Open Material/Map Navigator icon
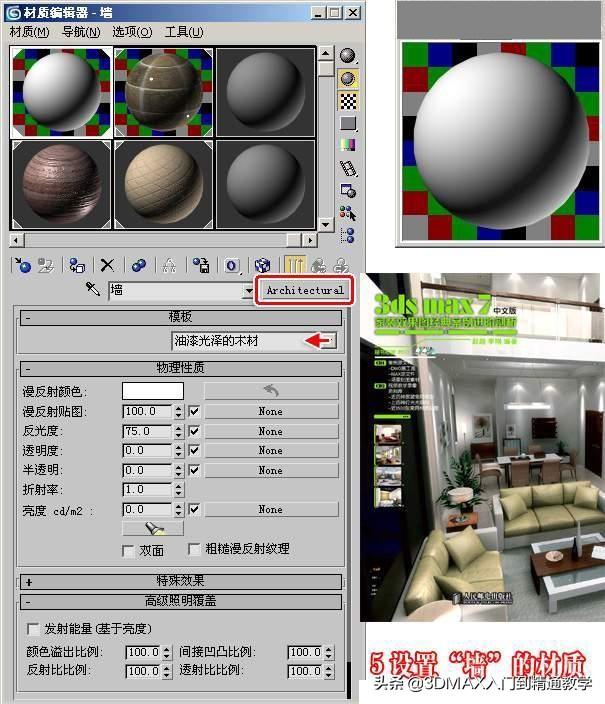This screenshot has height=704, width=605. click(x=348, y=235)
